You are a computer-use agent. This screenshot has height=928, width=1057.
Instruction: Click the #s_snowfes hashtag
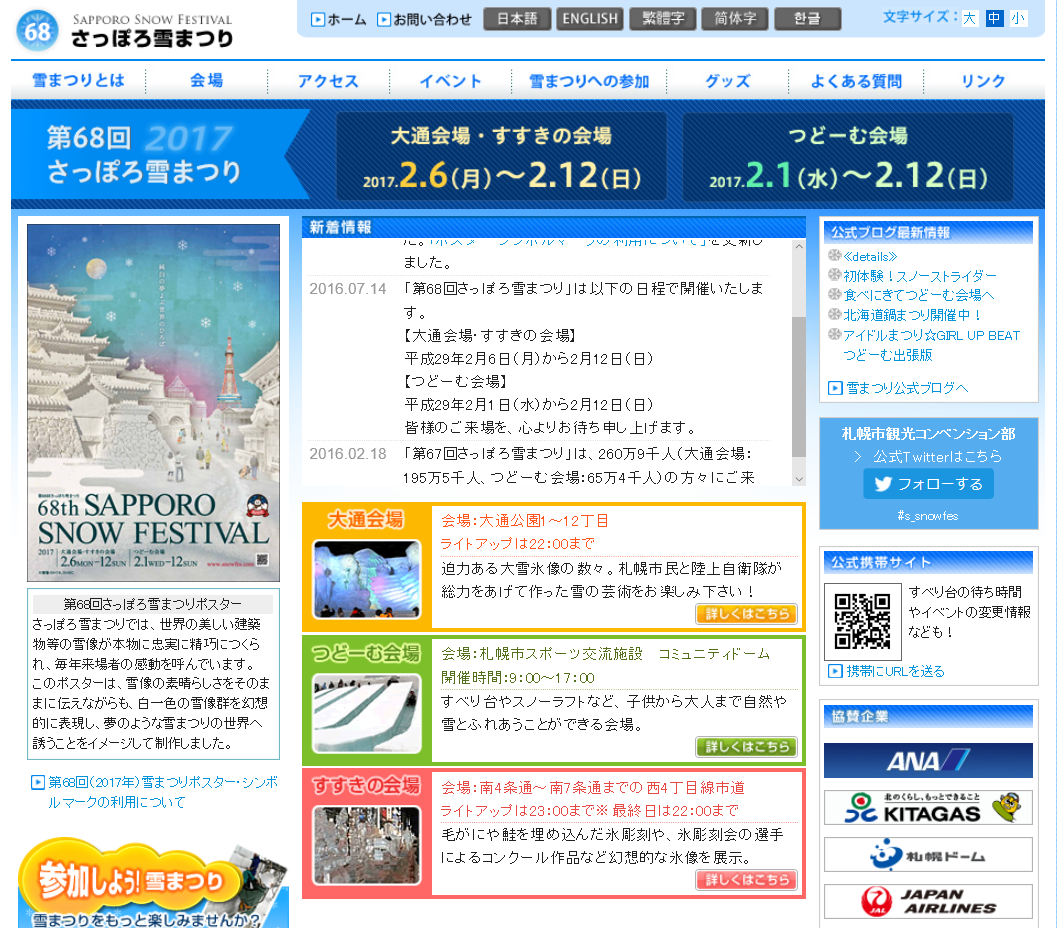(x=928, y=516)
